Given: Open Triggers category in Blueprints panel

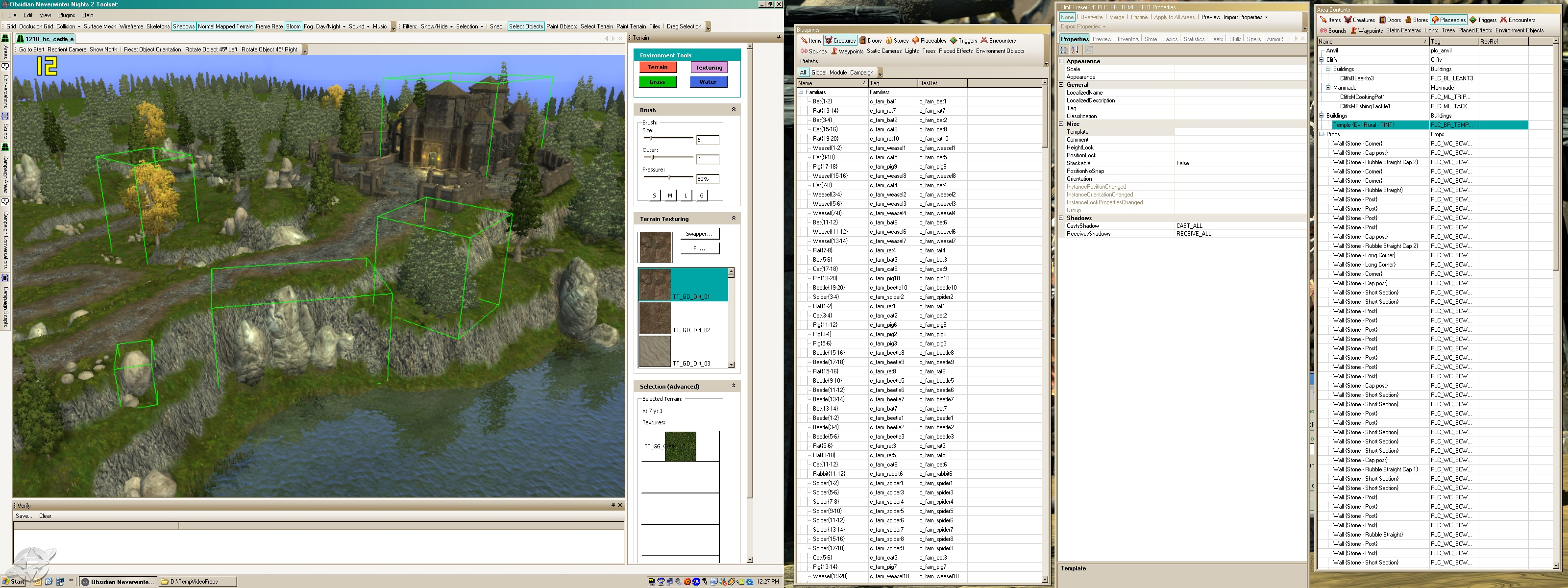Looking at the screenshot, I should point(963,41).
